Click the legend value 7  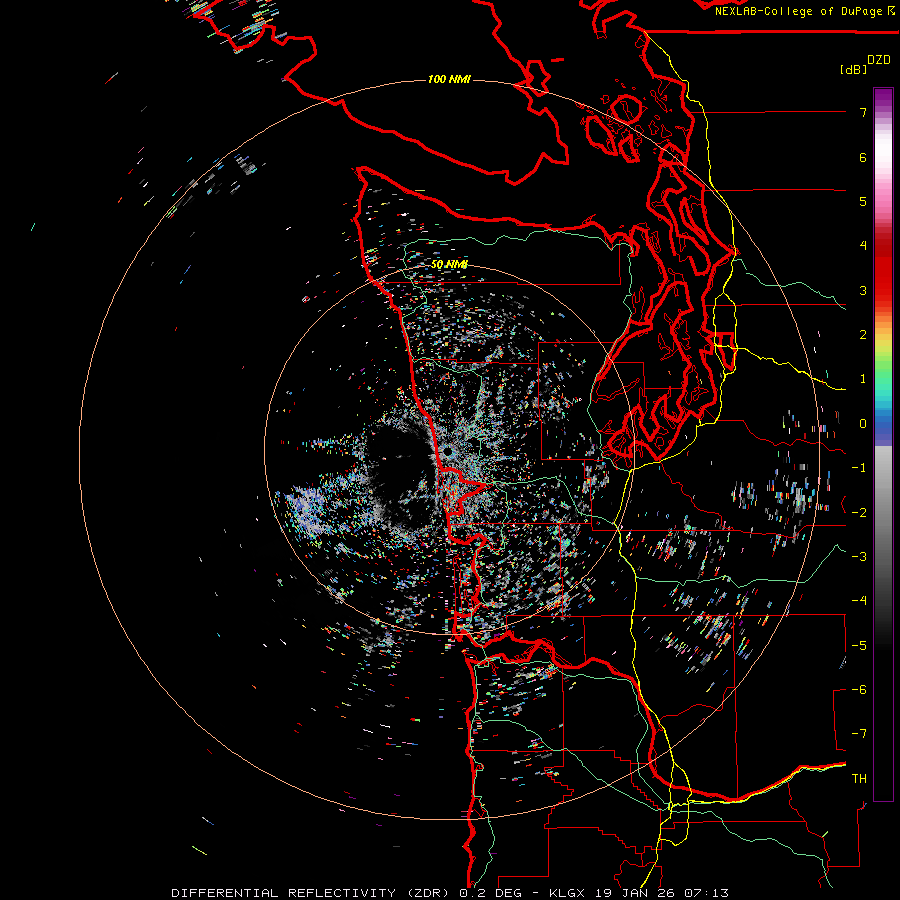tap(863, 112)
